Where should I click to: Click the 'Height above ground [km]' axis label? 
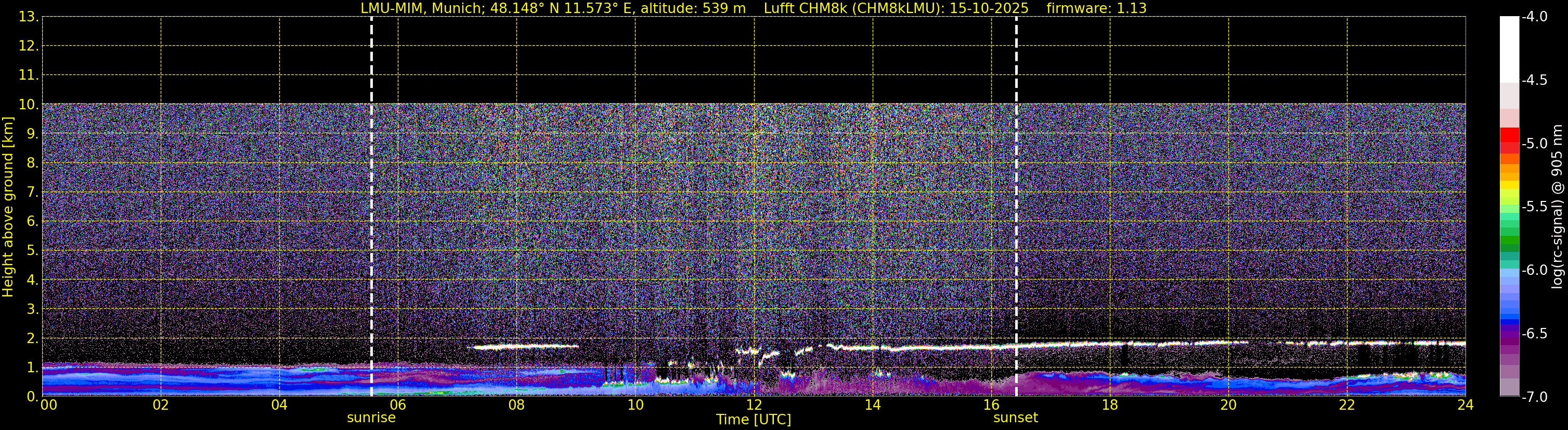(x=8, y=207)
